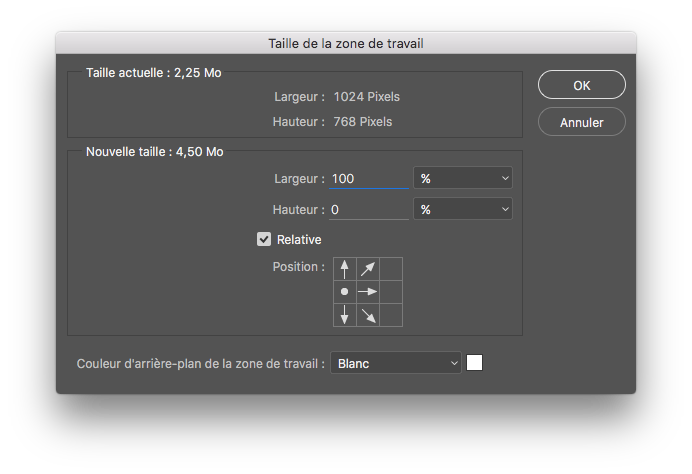
Task: Uncheck the Relative checkbox
Action: click(264, 239)
